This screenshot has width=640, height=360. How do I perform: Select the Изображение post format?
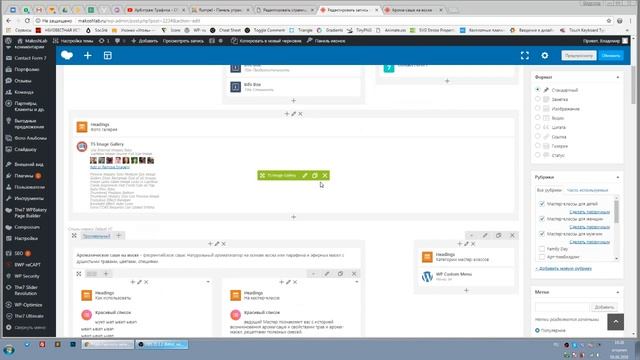tap(538, 108)
